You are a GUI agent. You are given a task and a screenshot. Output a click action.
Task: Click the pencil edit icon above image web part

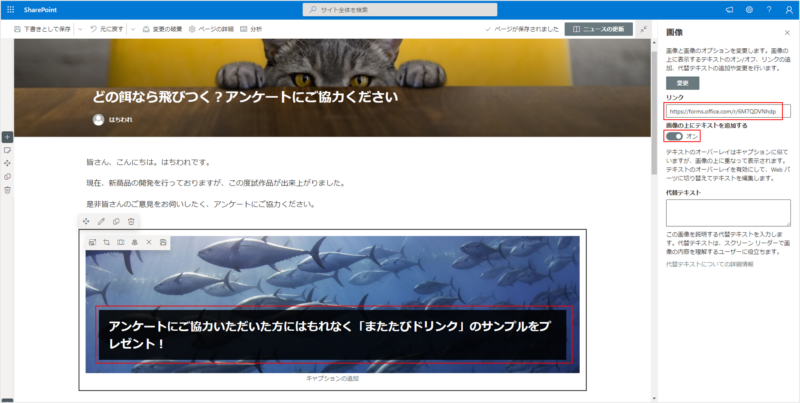[101, 220]
